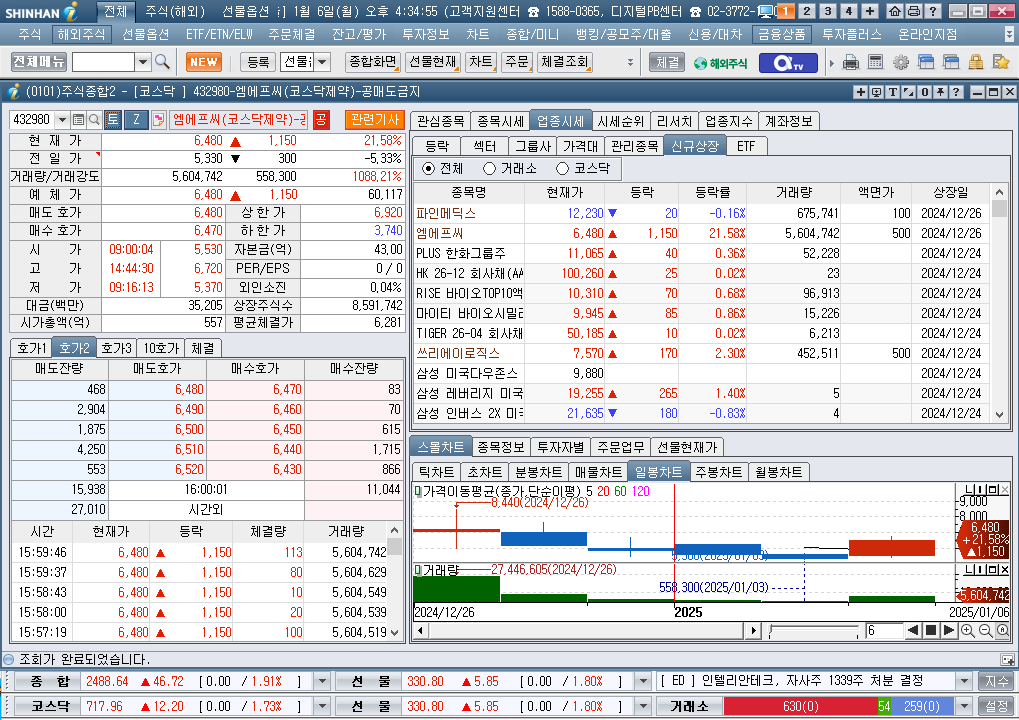The image size is (1019, 720).
Task: Click the stock search magnifier next to 432980
Action: point(94,120)
